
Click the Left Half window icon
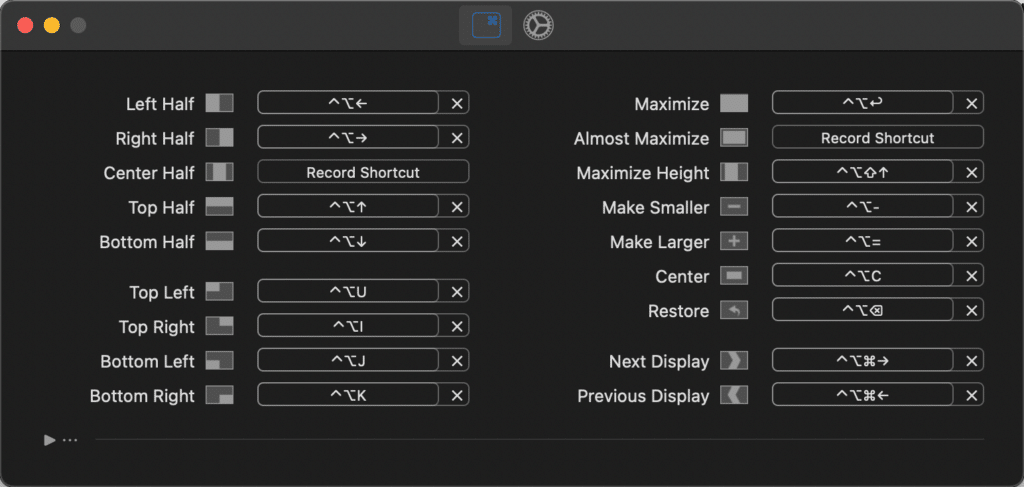[x=219, y=103]
